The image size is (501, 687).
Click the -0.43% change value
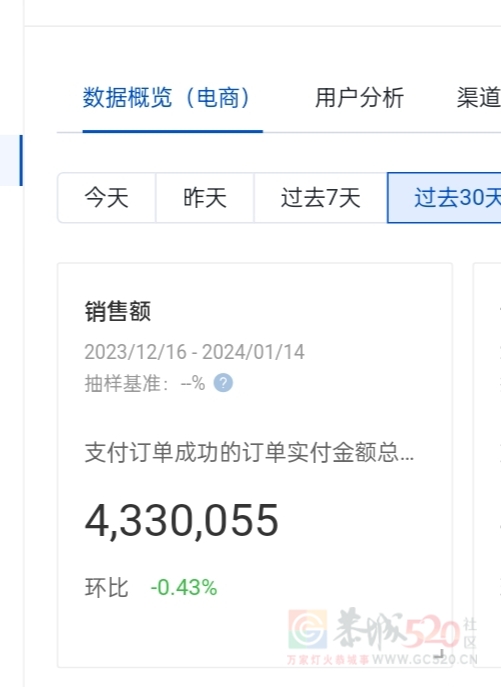[x=184, y=588]
